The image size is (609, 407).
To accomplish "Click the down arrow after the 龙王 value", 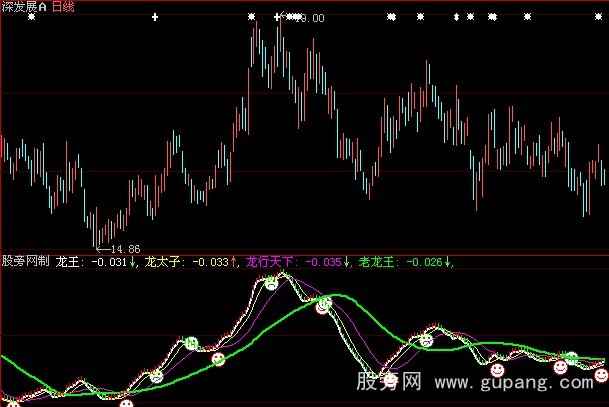I will pyautogui.click(x=134, y=263).
